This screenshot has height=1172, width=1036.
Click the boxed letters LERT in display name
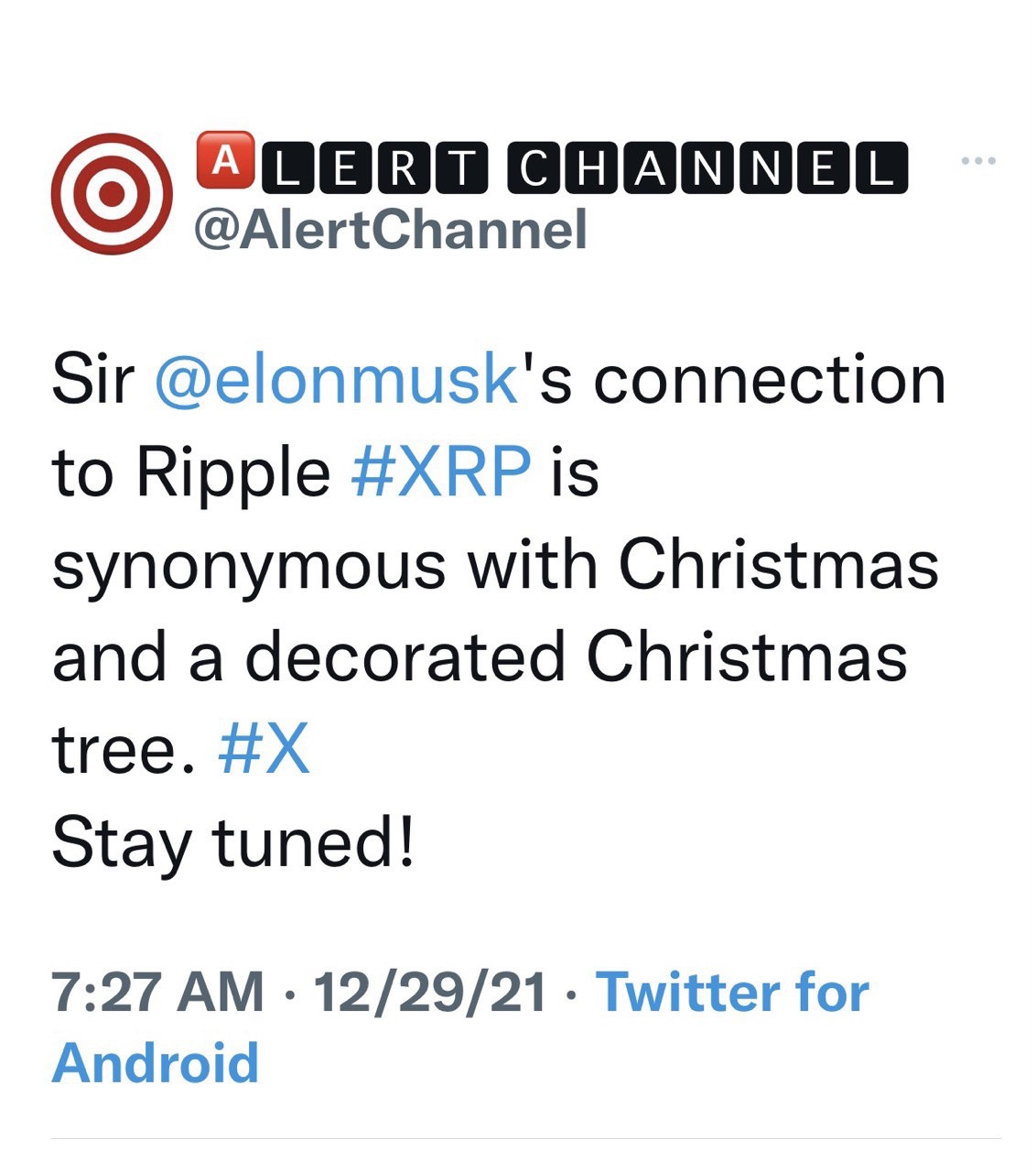(x=375, y=168)
